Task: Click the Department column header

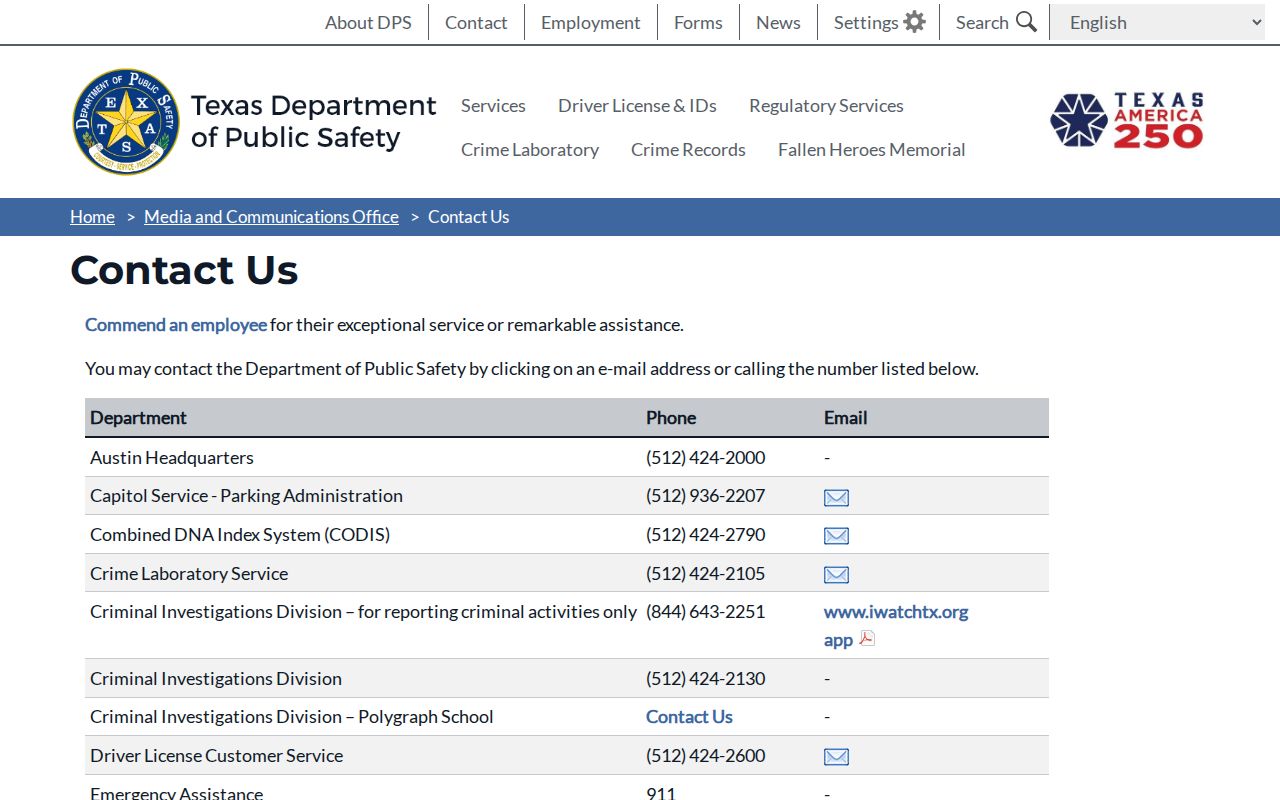Action: coord(139,418)
